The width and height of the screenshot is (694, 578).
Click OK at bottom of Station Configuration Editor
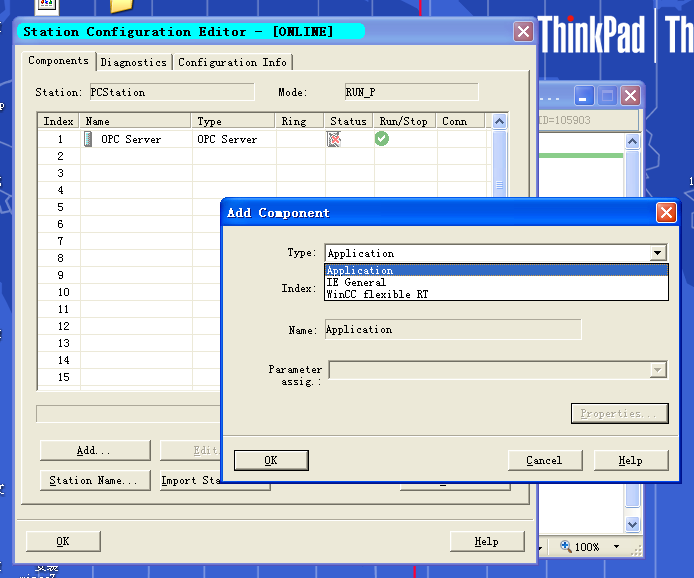pos(63,541)
